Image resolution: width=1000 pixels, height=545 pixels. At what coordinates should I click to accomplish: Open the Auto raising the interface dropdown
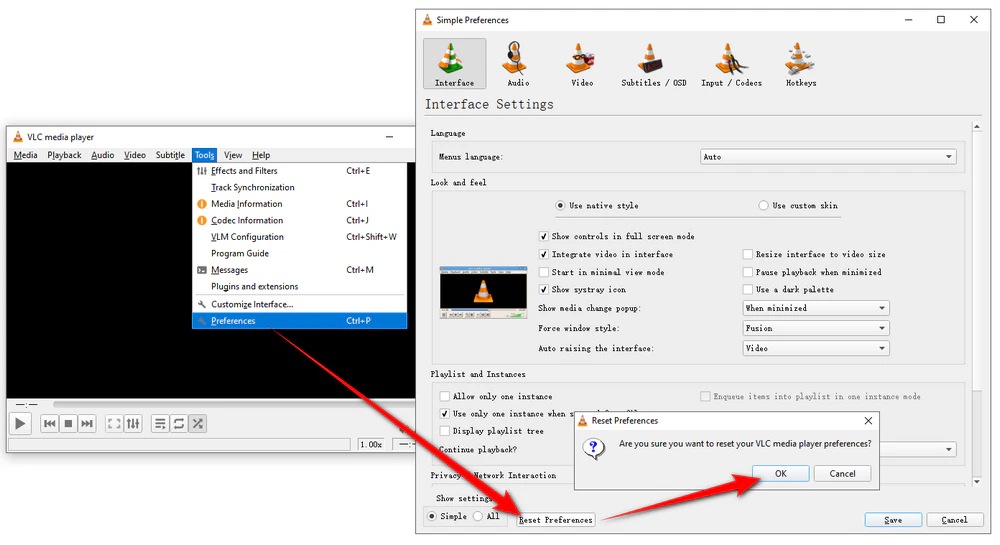[816, 349]
